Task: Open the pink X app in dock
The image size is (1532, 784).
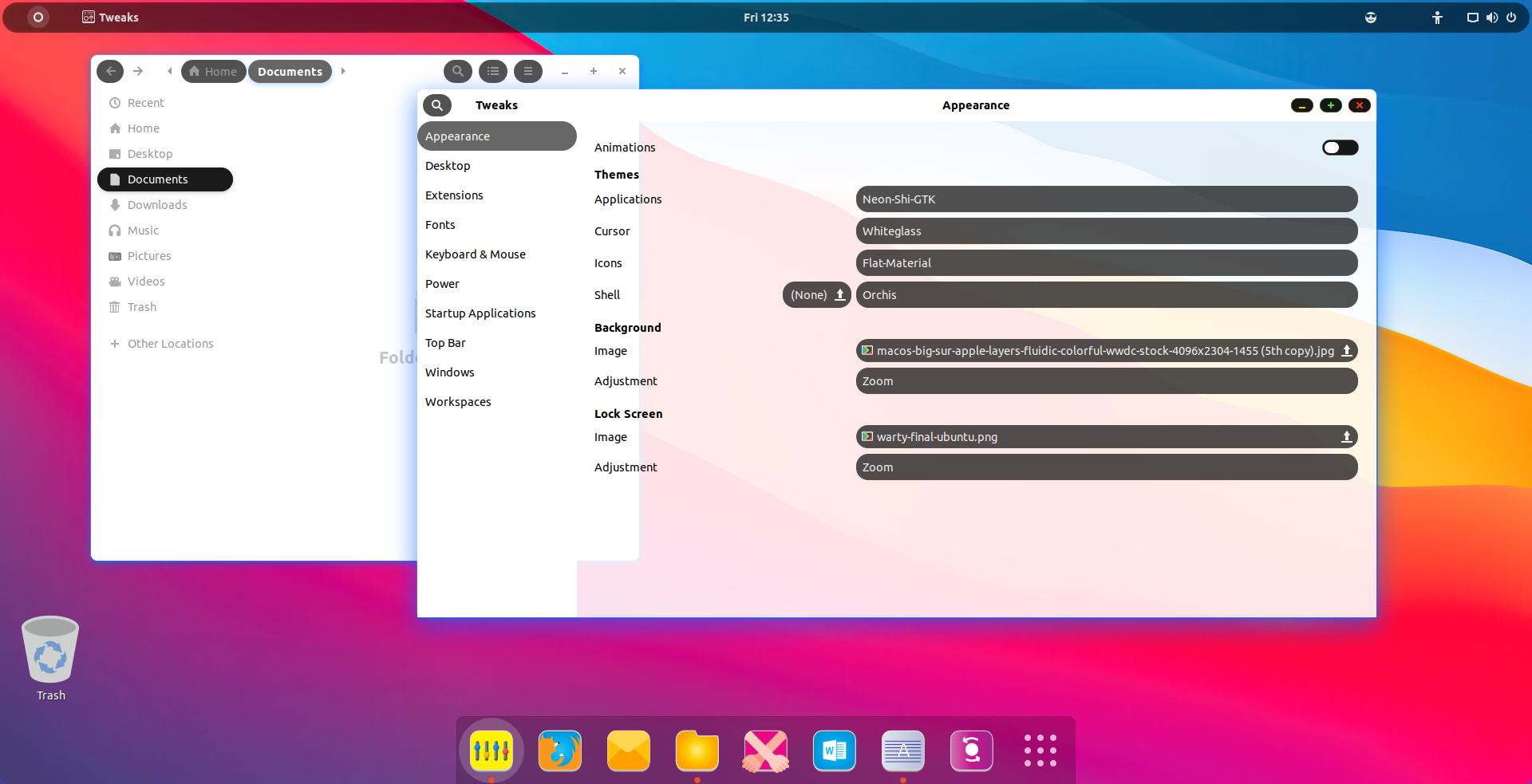Action: (x=766, y=751)
